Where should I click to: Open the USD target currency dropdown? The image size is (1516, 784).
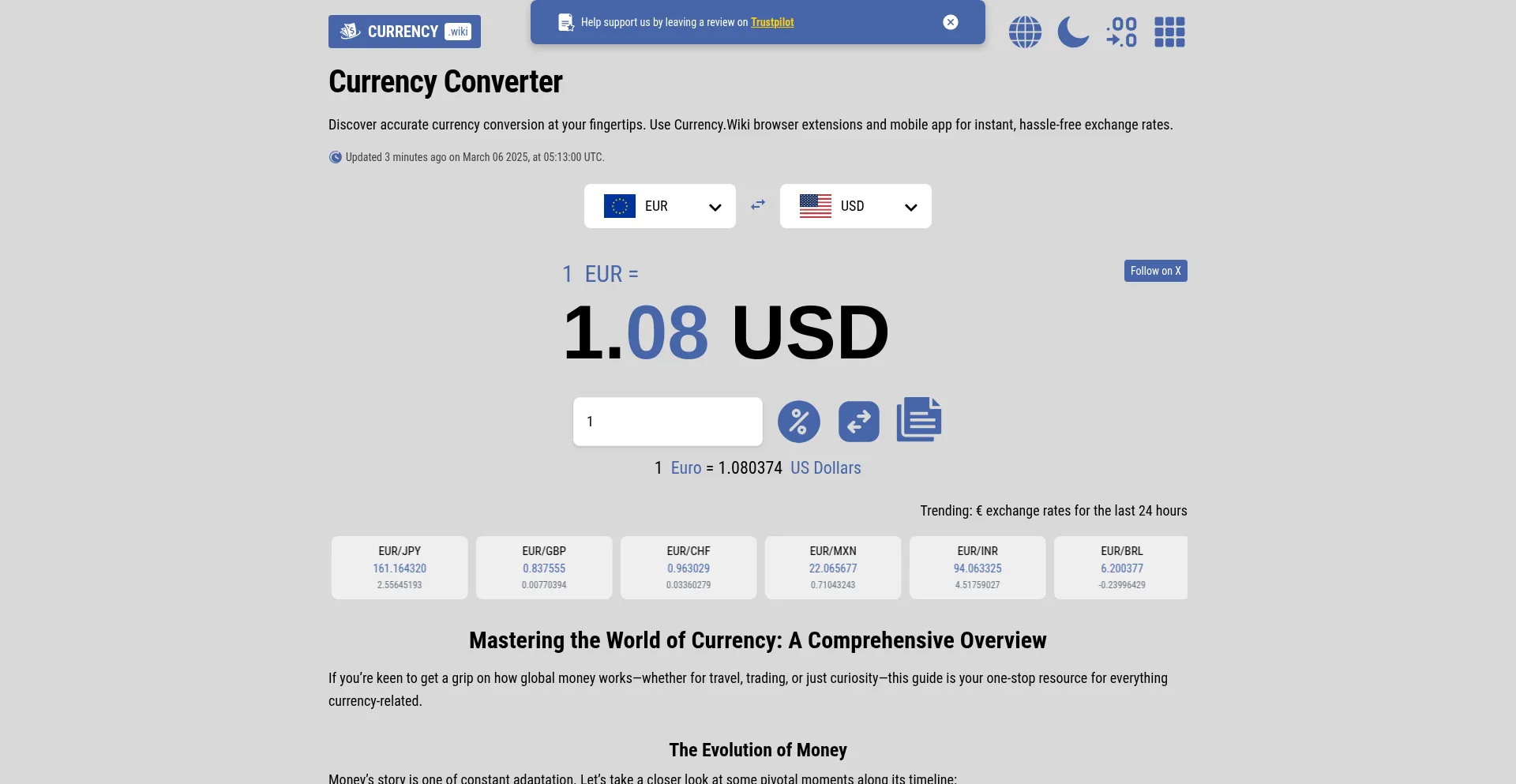856,206
